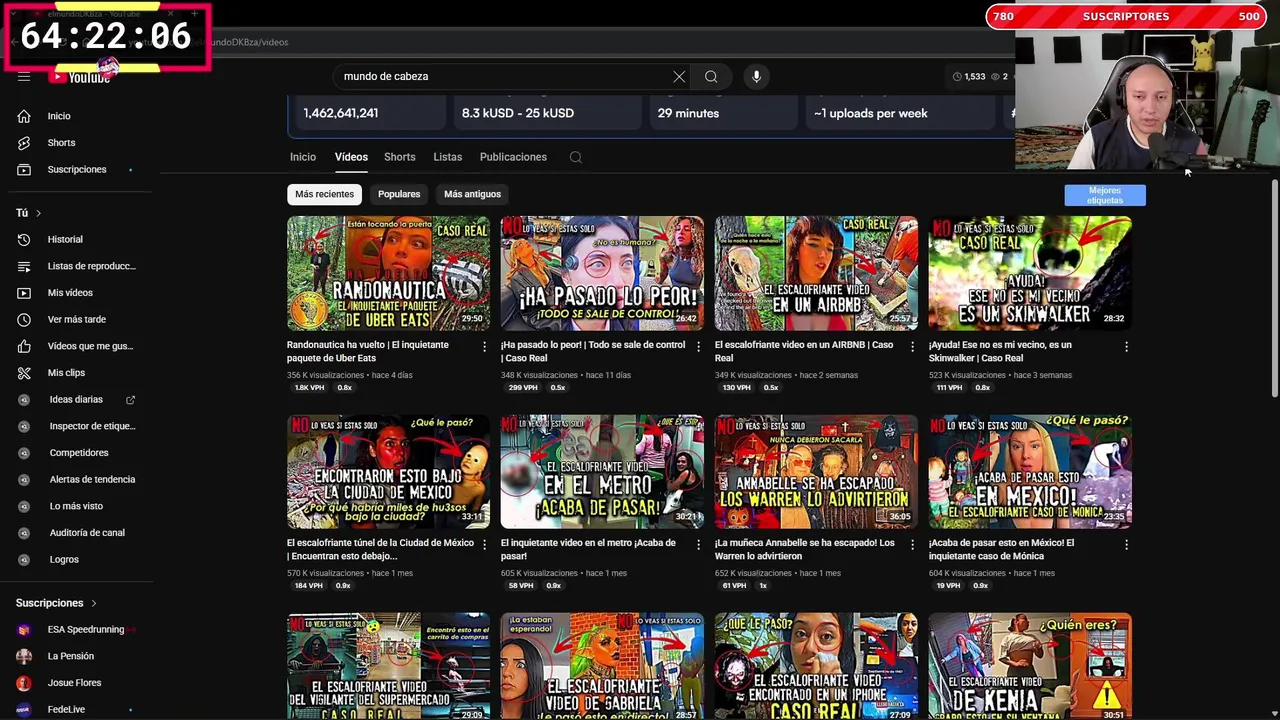Open video del vigilante del supermercado thumbnail
This screenshot has width=1280, height=720.
coord(388,666)
